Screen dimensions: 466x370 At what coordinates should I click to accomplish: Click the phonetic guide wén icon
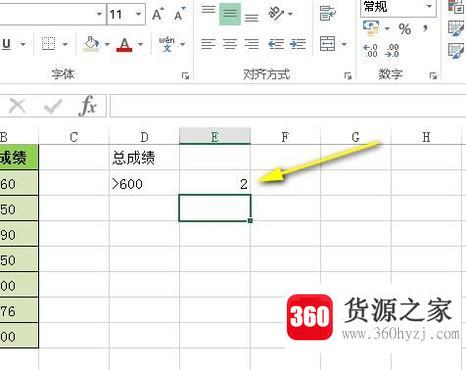(167, 44)
